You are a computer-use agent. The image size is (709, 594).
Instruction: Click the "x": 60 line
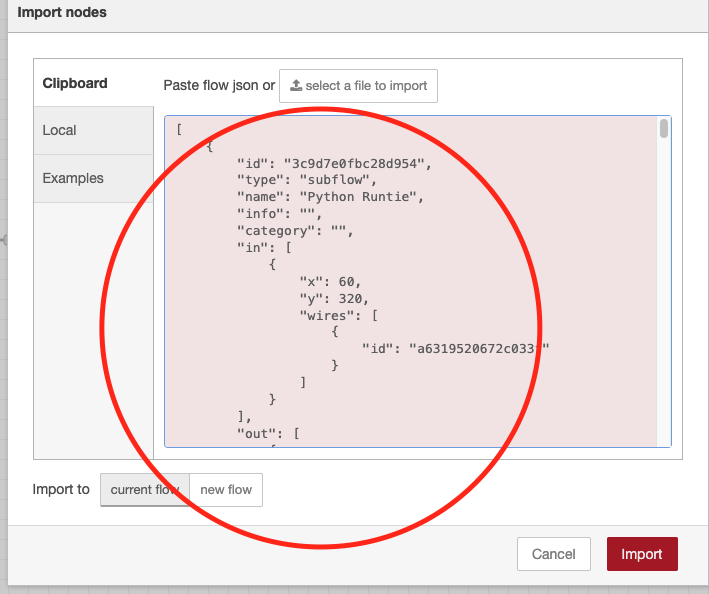click(x=330, y=282)
